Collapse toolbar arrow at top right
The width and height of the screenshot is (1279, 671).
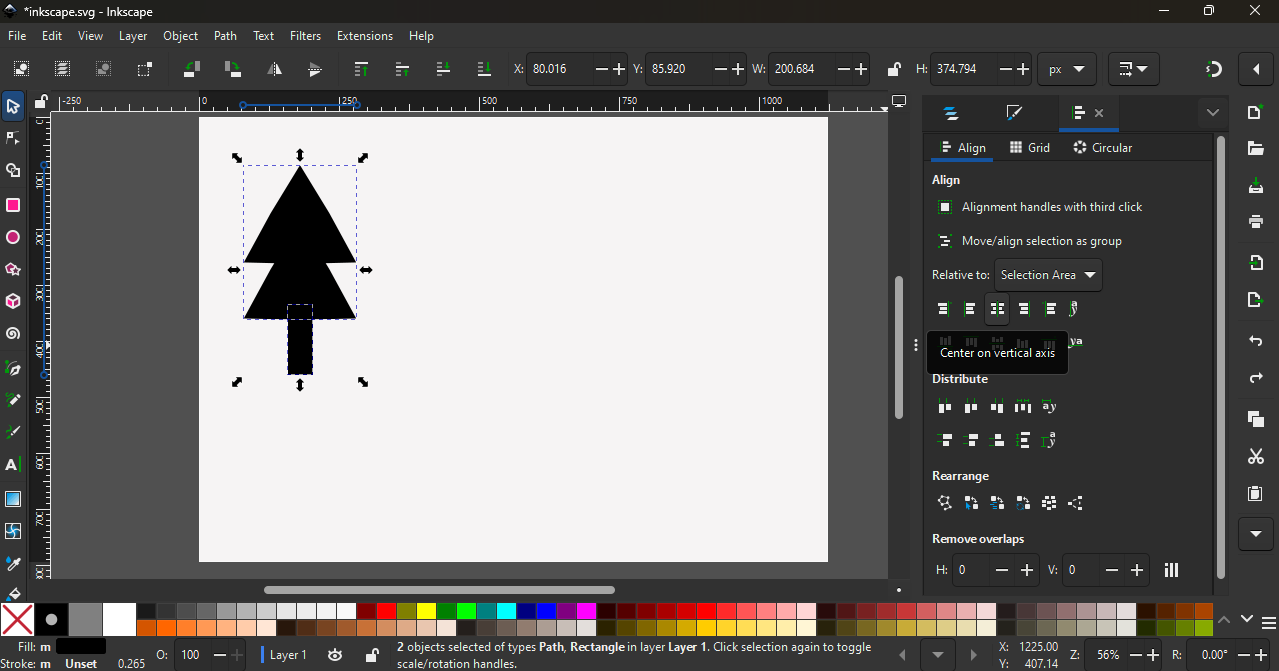(1256, 69)
